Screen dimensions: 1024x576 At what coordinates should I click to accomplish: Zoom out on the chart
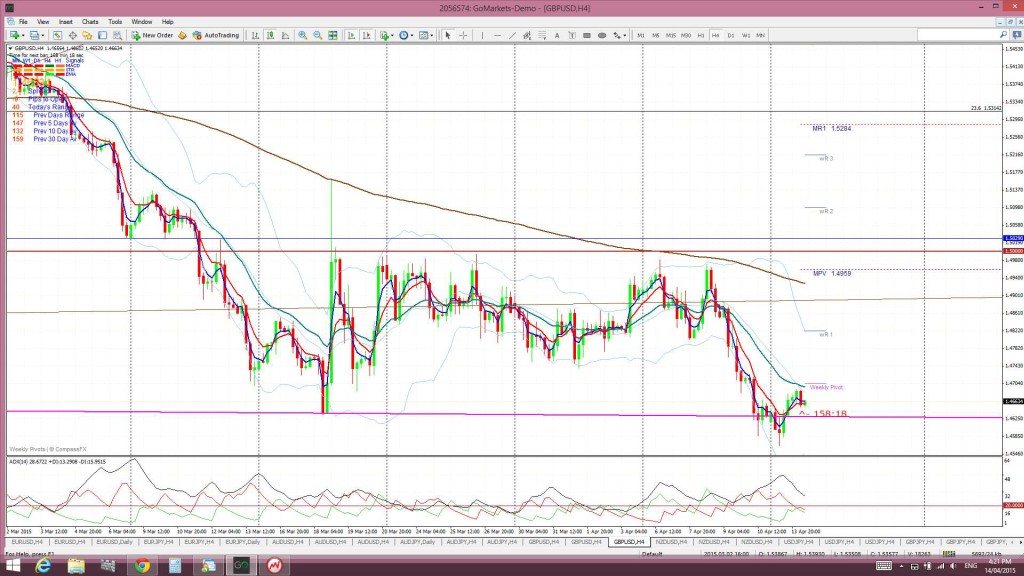pos(317,35)
